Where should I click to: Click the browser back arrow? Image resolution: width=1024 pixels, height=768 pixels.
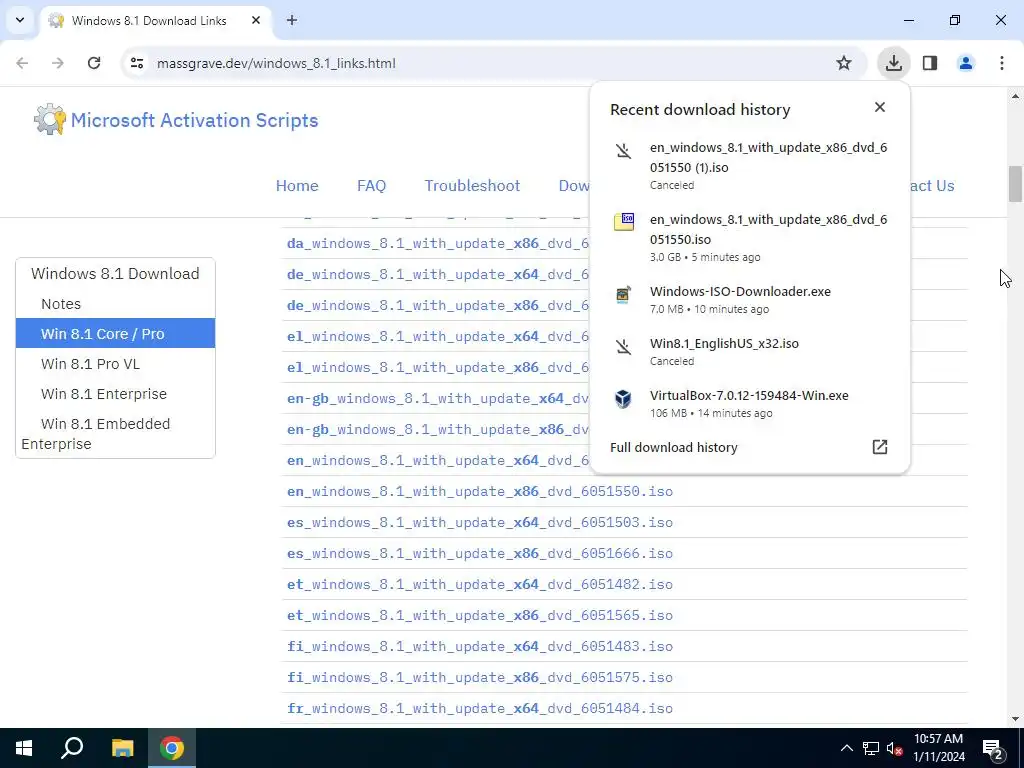[22, 63]
